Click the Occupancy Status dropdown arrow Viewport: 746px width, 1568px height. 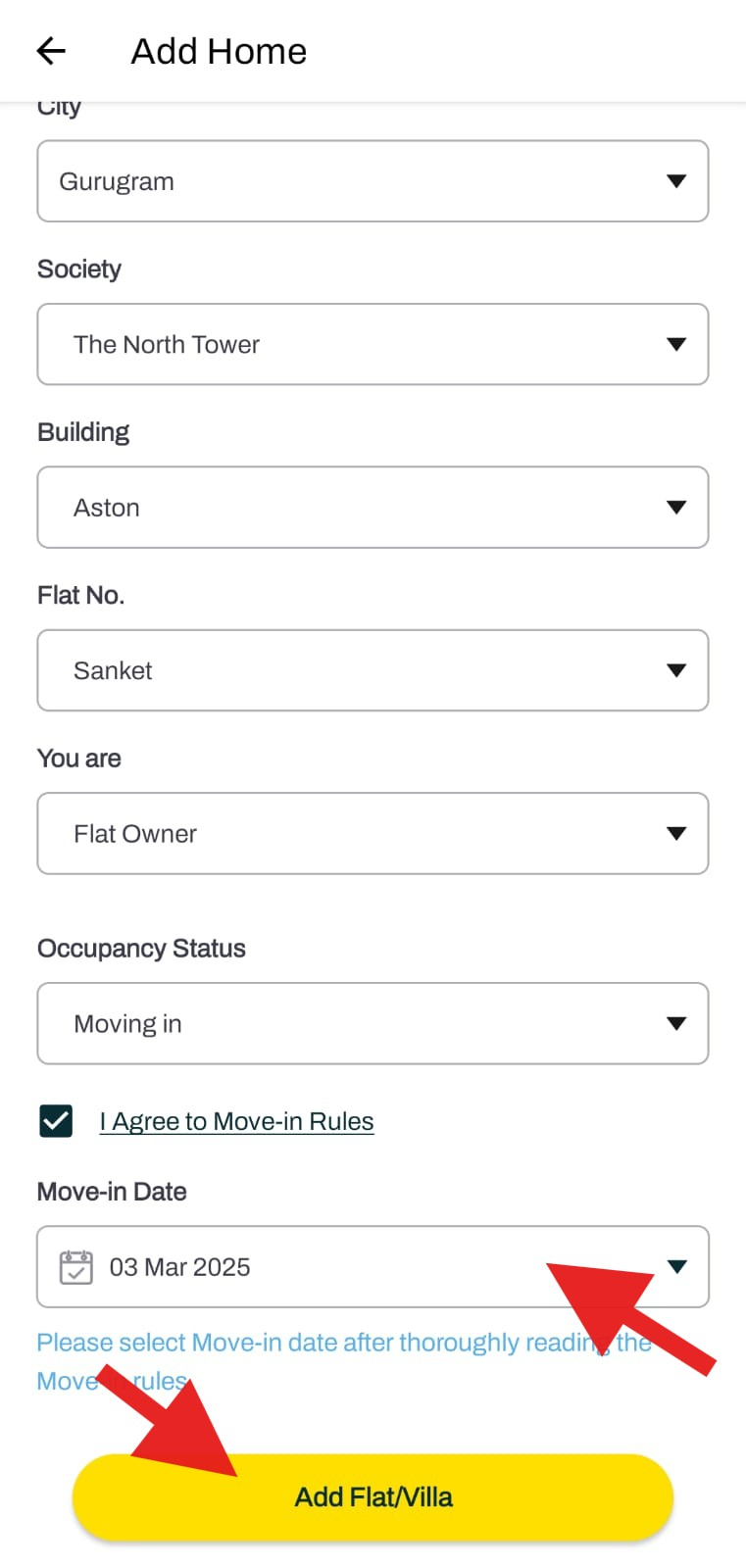coord(675,1024)
